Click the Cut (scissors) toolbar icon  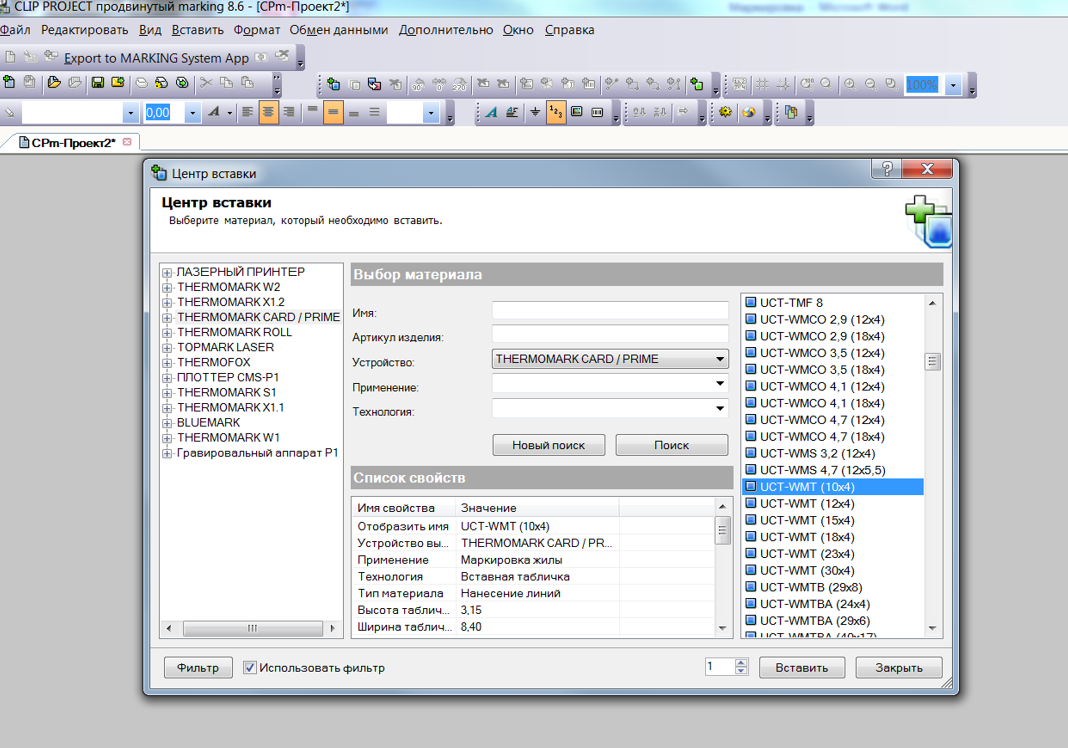click(x=206, y=82)
